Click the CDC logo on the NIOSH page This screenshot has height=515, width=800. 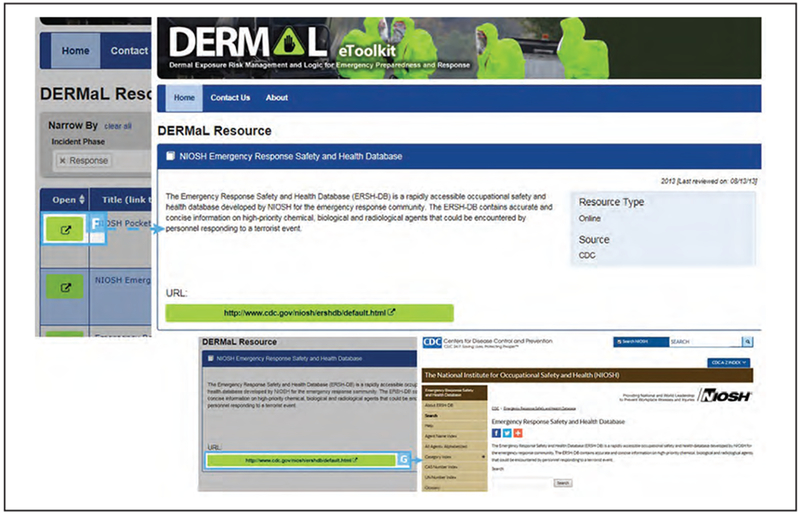point(432,342)
